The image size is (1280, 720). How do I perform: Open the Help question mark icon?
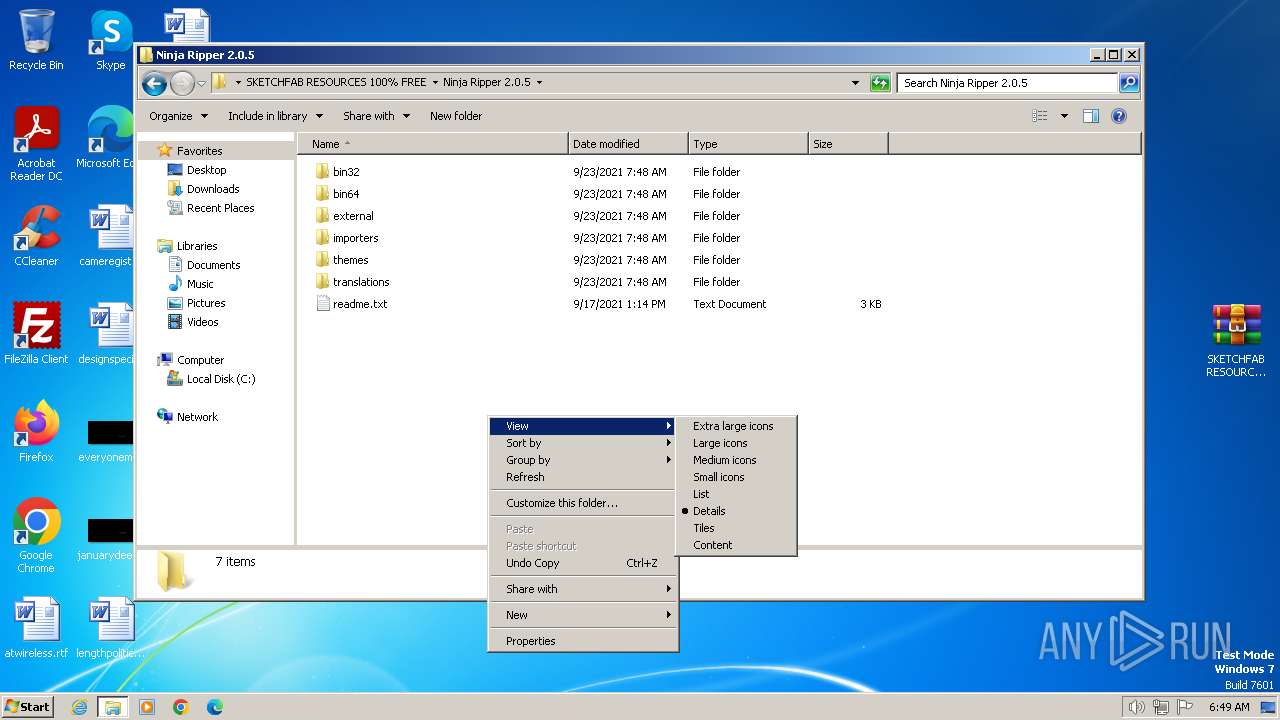tap(1119, 116)
